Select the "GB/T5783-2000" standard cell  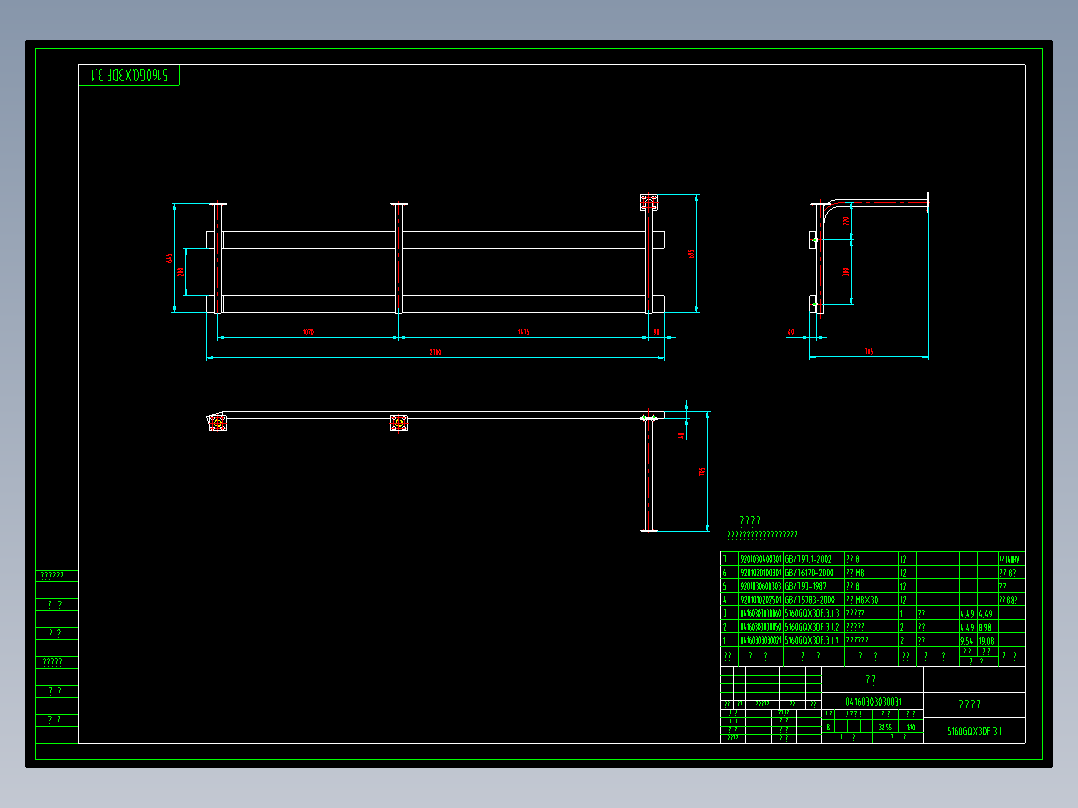pos(814,600)
